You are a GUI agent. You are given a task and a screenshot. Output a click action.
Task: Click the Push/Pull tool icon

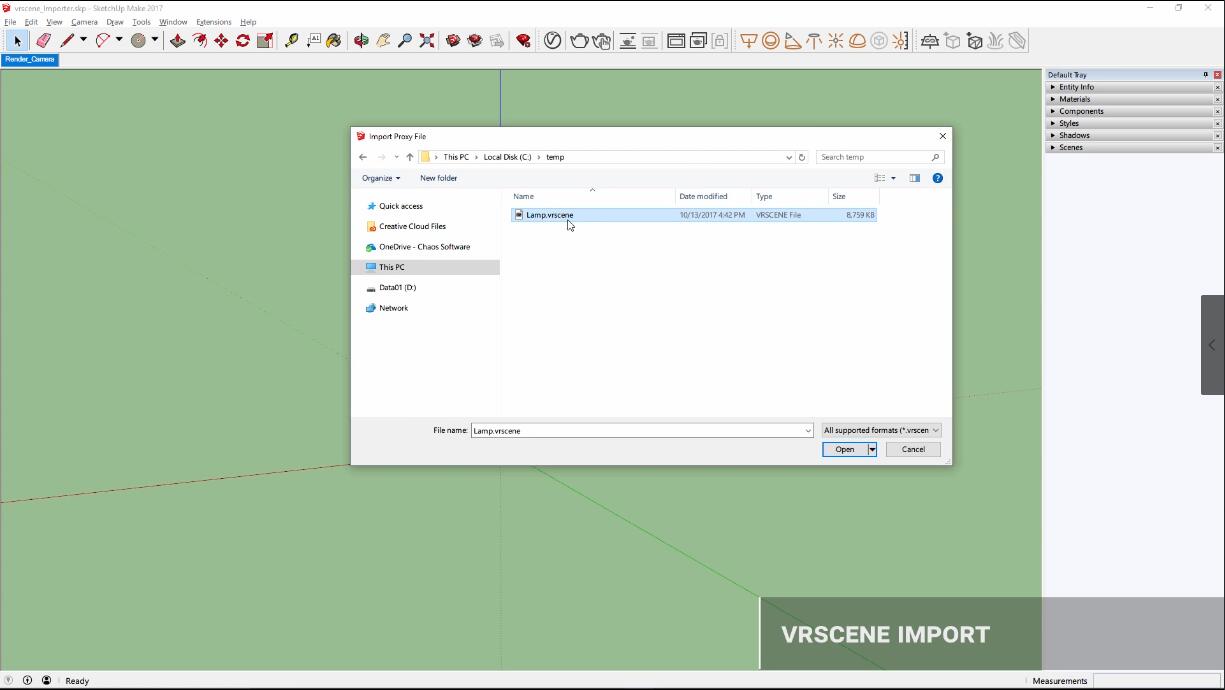[178, 41]
